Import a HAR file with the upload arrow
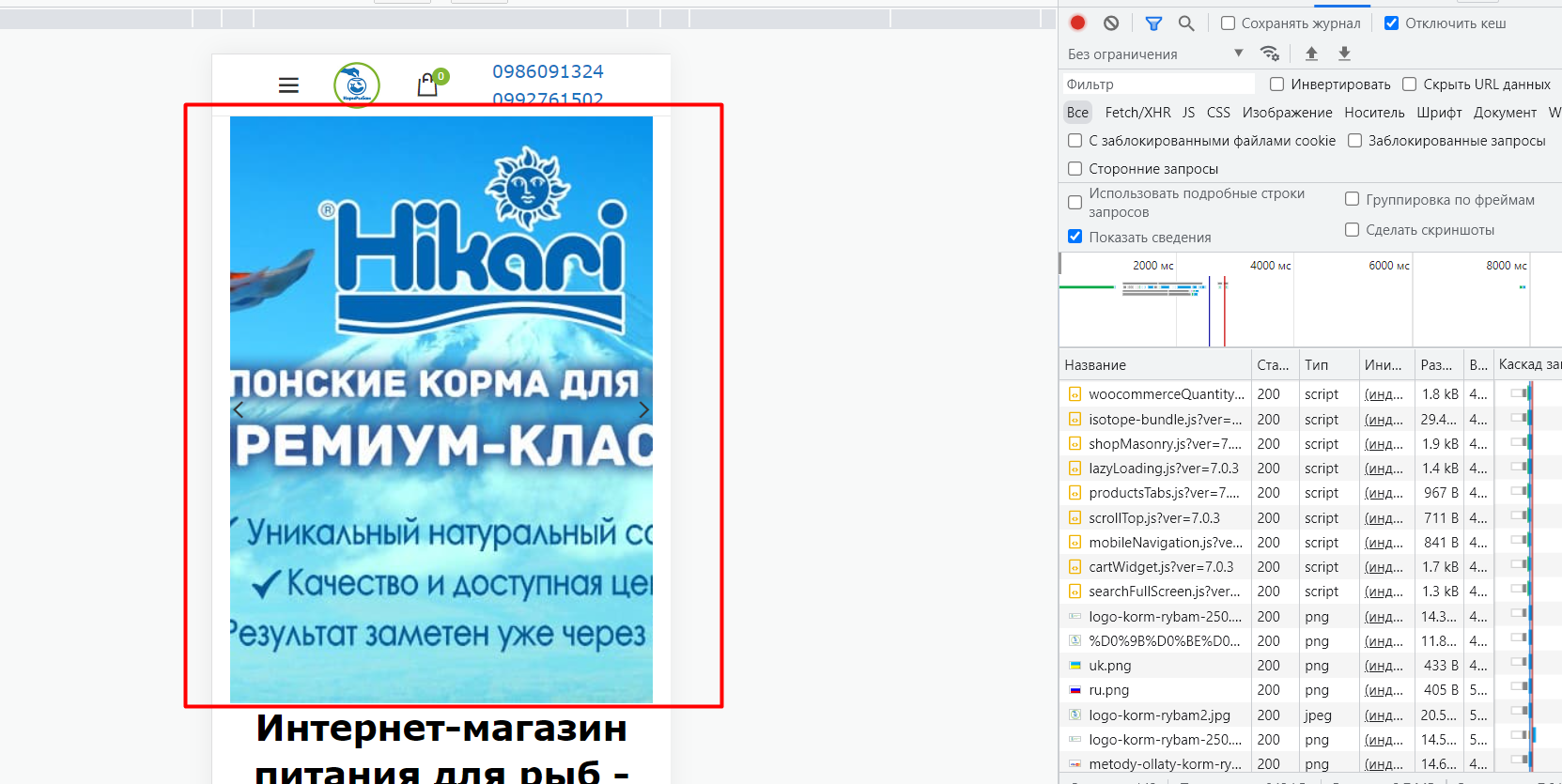 point(1311,54)
